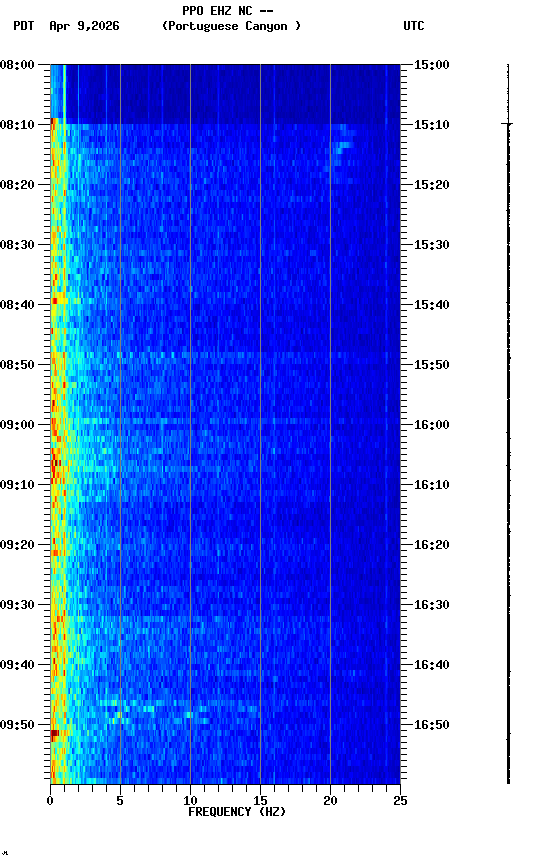Click the 16:00 UTC time label

[x=432, y=425]
